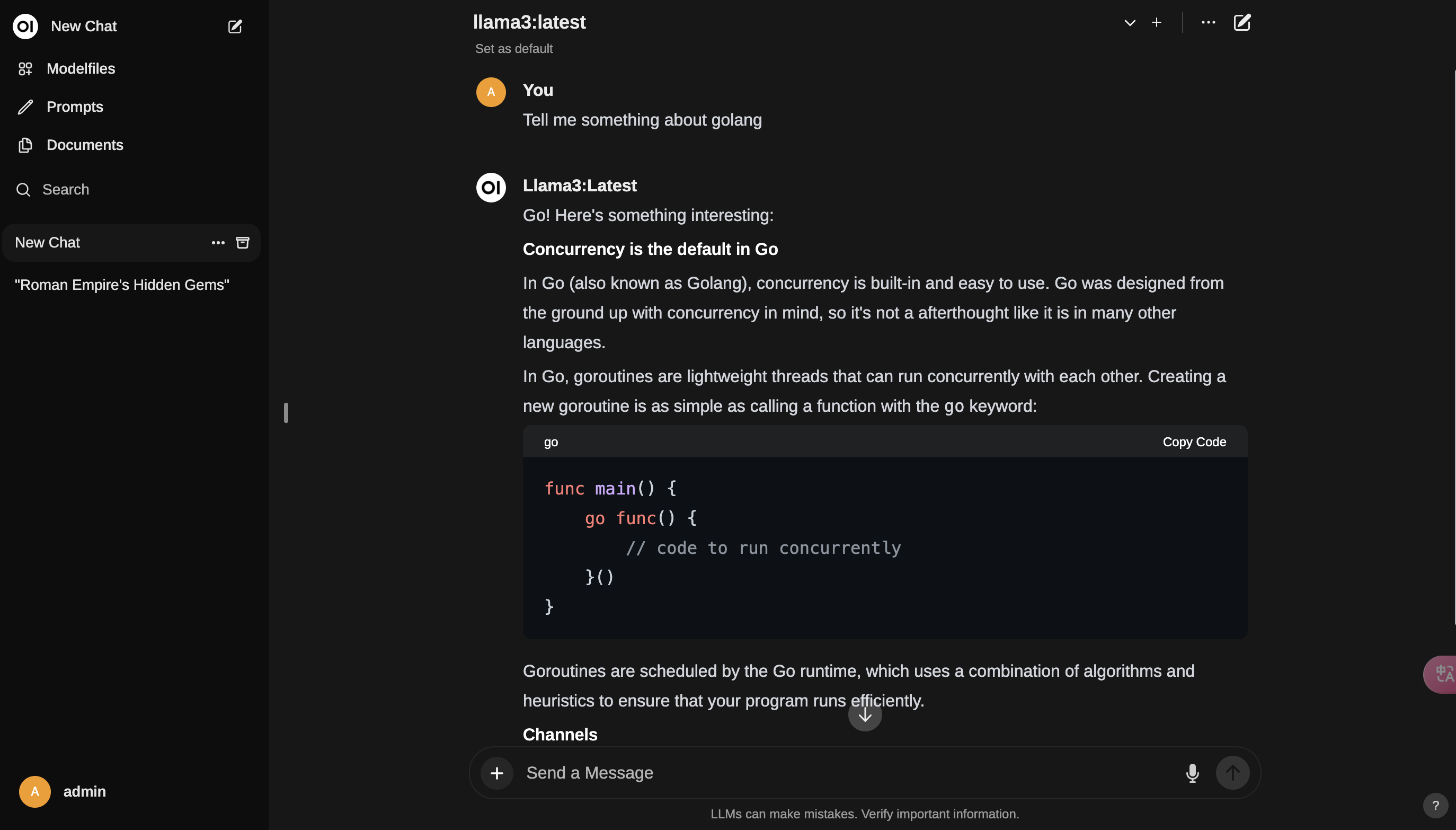
Task: Open options menu for New Chat conversation
Action: click(218, 243)
